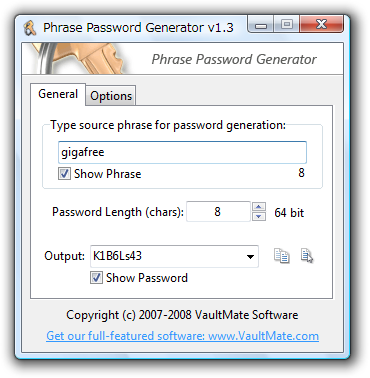
Task: Open the www.VaultMate.com full-featured software link
Action: point(182,336)
